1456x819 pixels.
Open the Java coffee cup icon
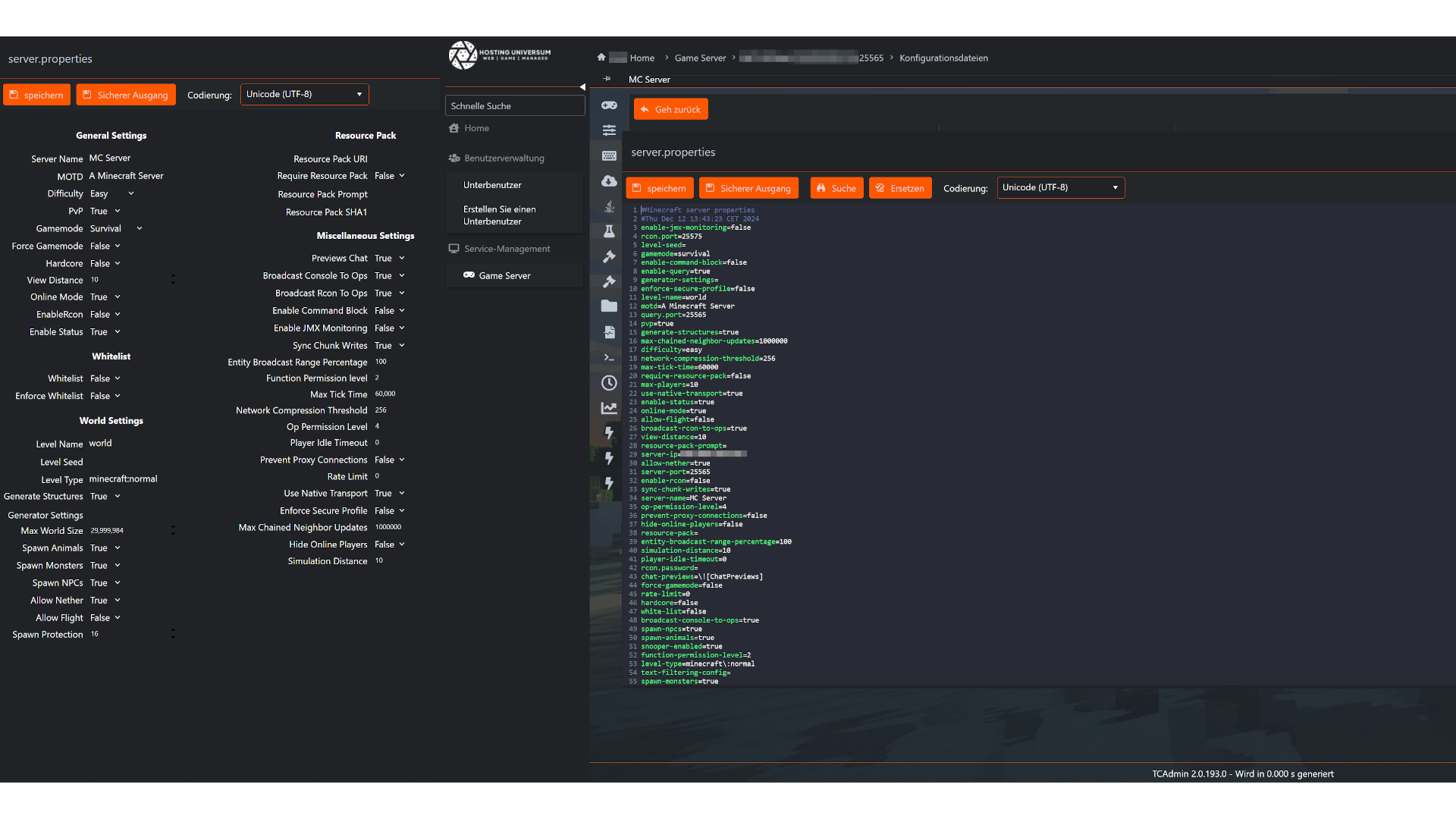coord(609,206)
